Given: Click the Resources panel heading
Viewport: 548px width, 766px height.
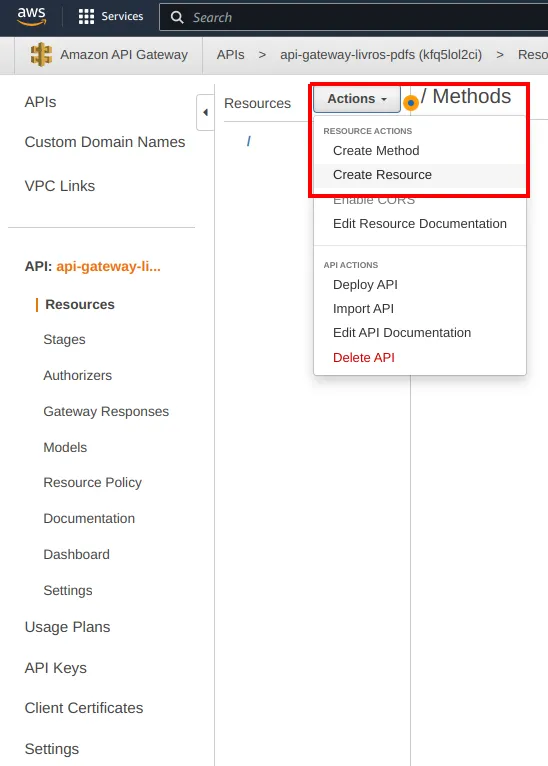Looking at the screenshot, I should click(x=257, y=104).
